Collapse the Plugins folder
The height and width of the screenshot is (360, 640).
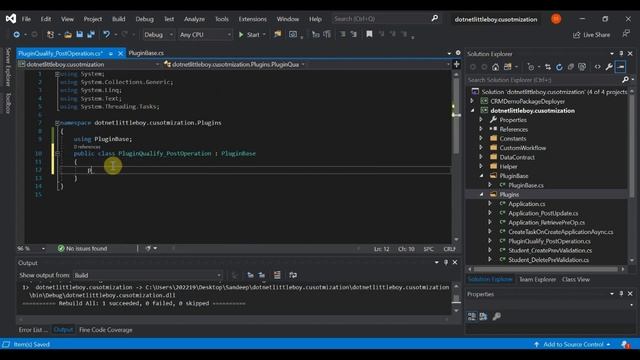[x=481, y=194]
